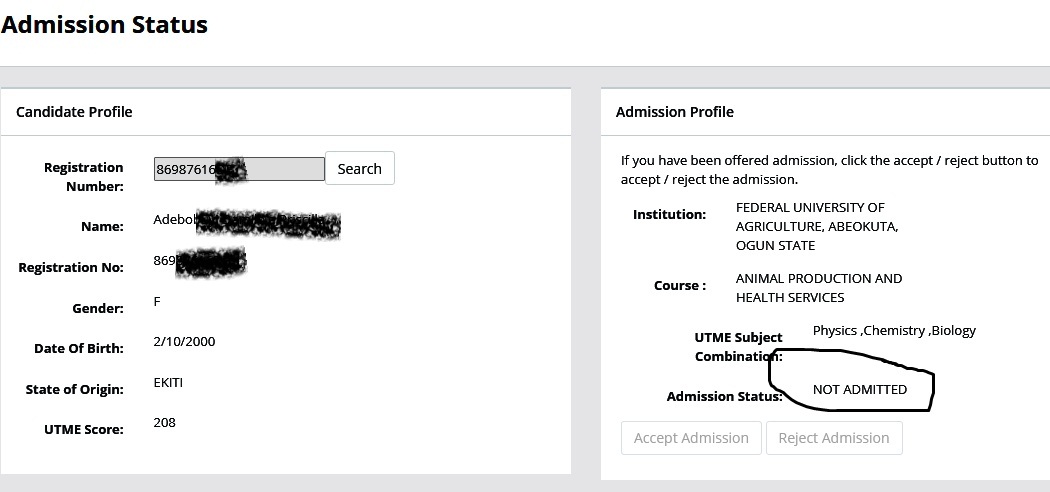Click the Search button

click(359, 169)
